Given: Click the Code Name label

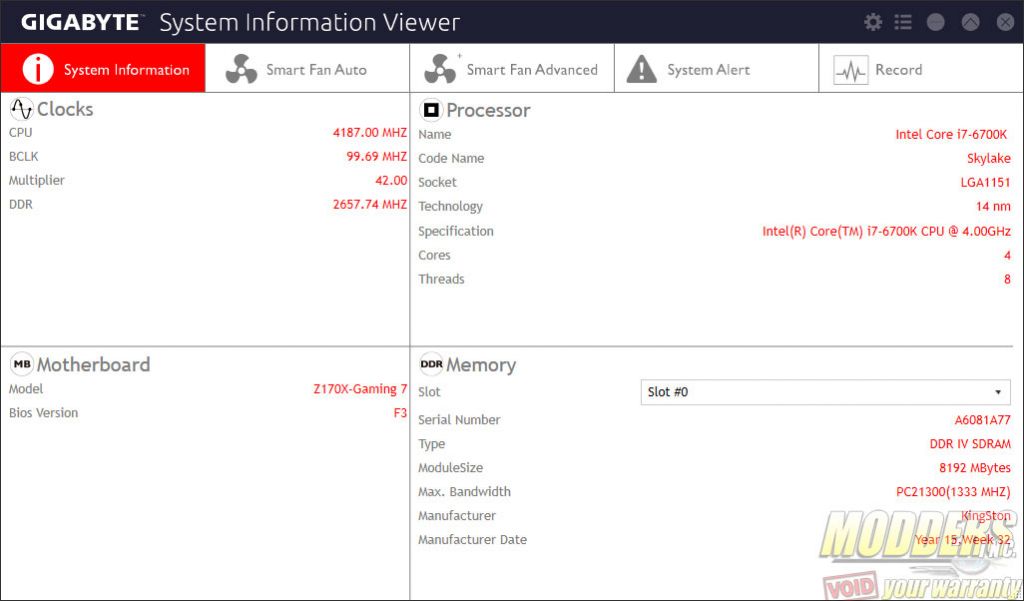Looking at the screenshot, I should coord(451,159).
